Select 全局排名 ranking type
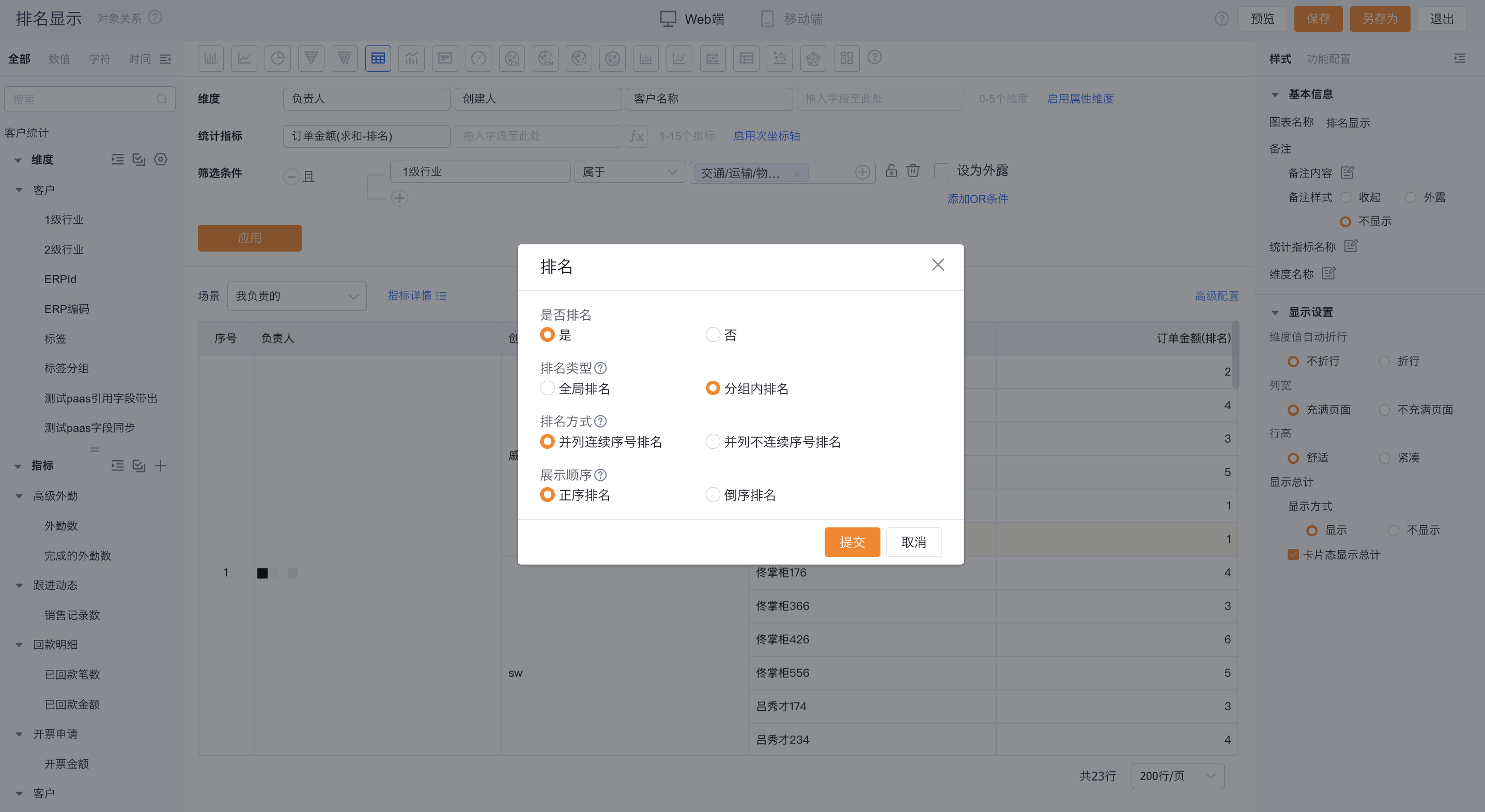 (x=547, y=388)
